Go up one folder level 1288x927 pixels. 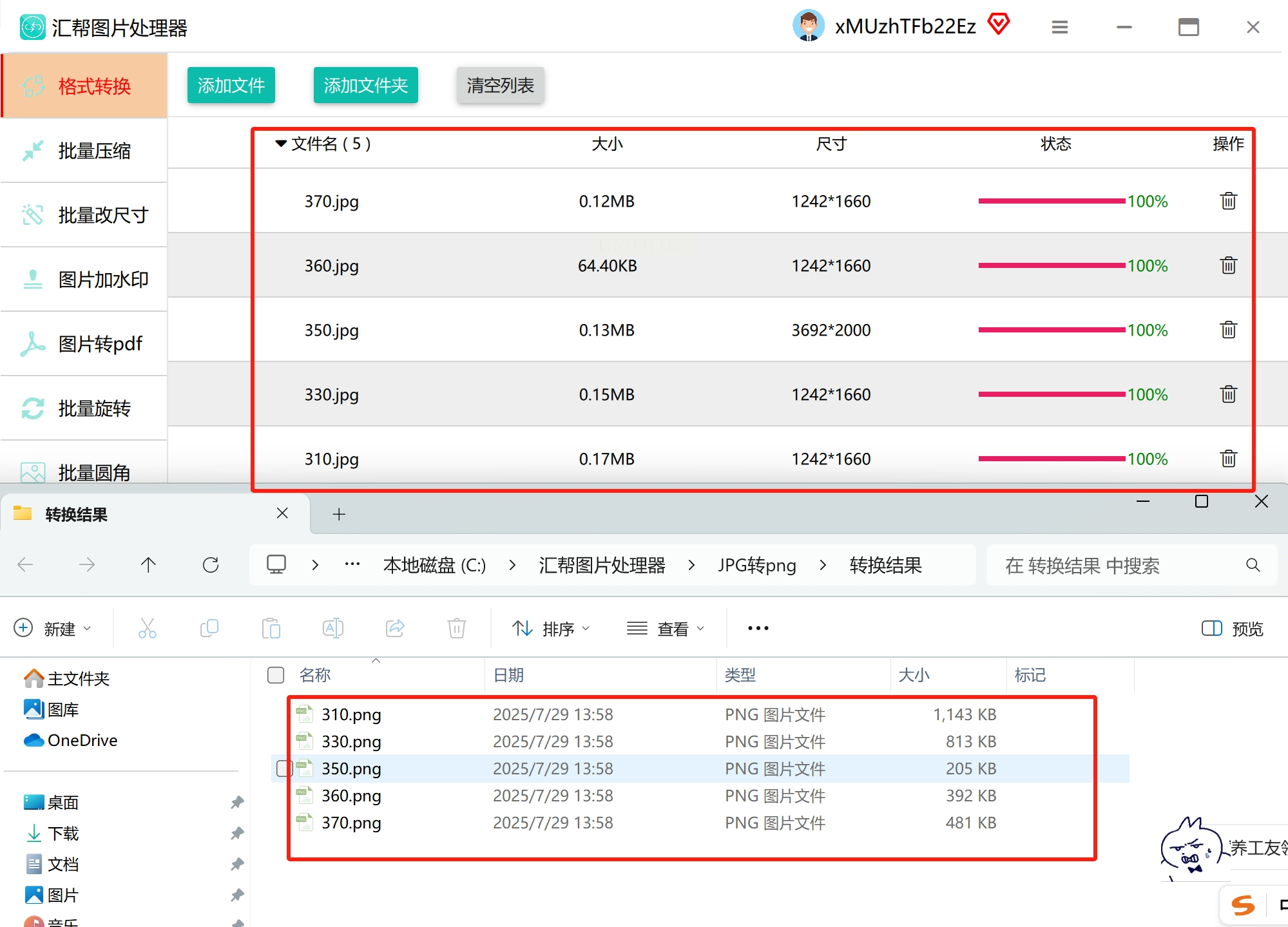pos(148,565)
